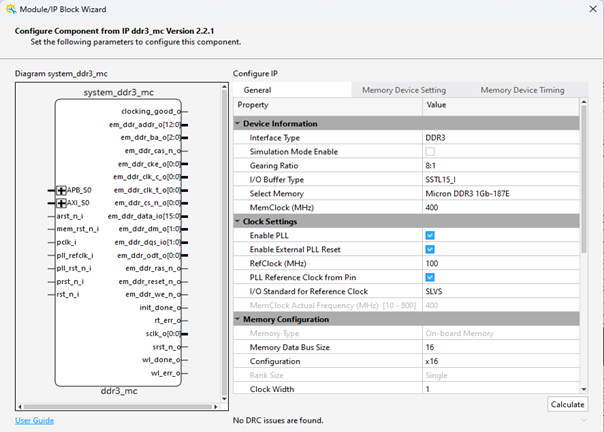Click the property table scroll down arrow
Screen dimensions: 604x432
[584, 389]
